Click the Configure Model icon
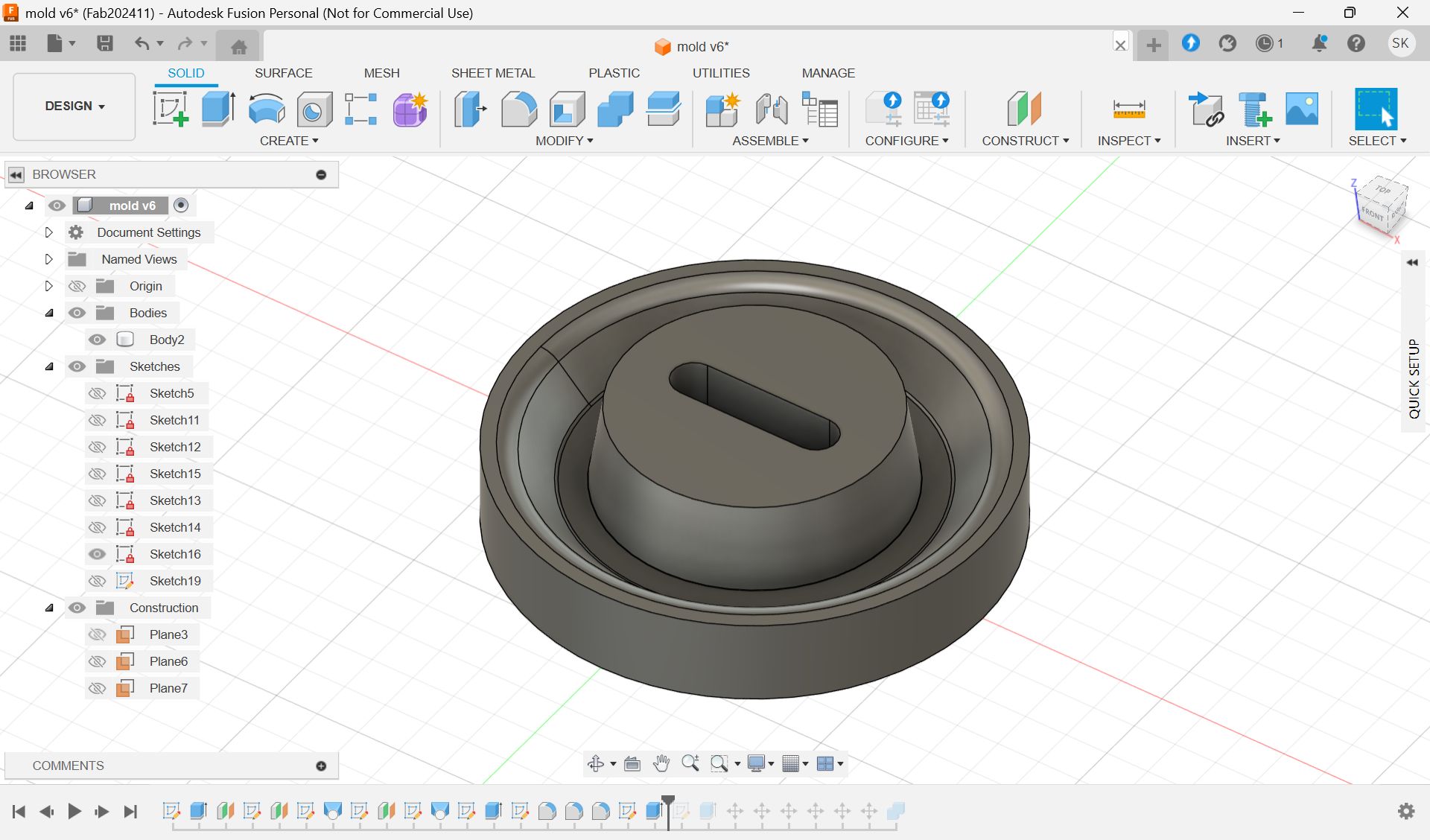1430x840 pixels. (884, 109)
